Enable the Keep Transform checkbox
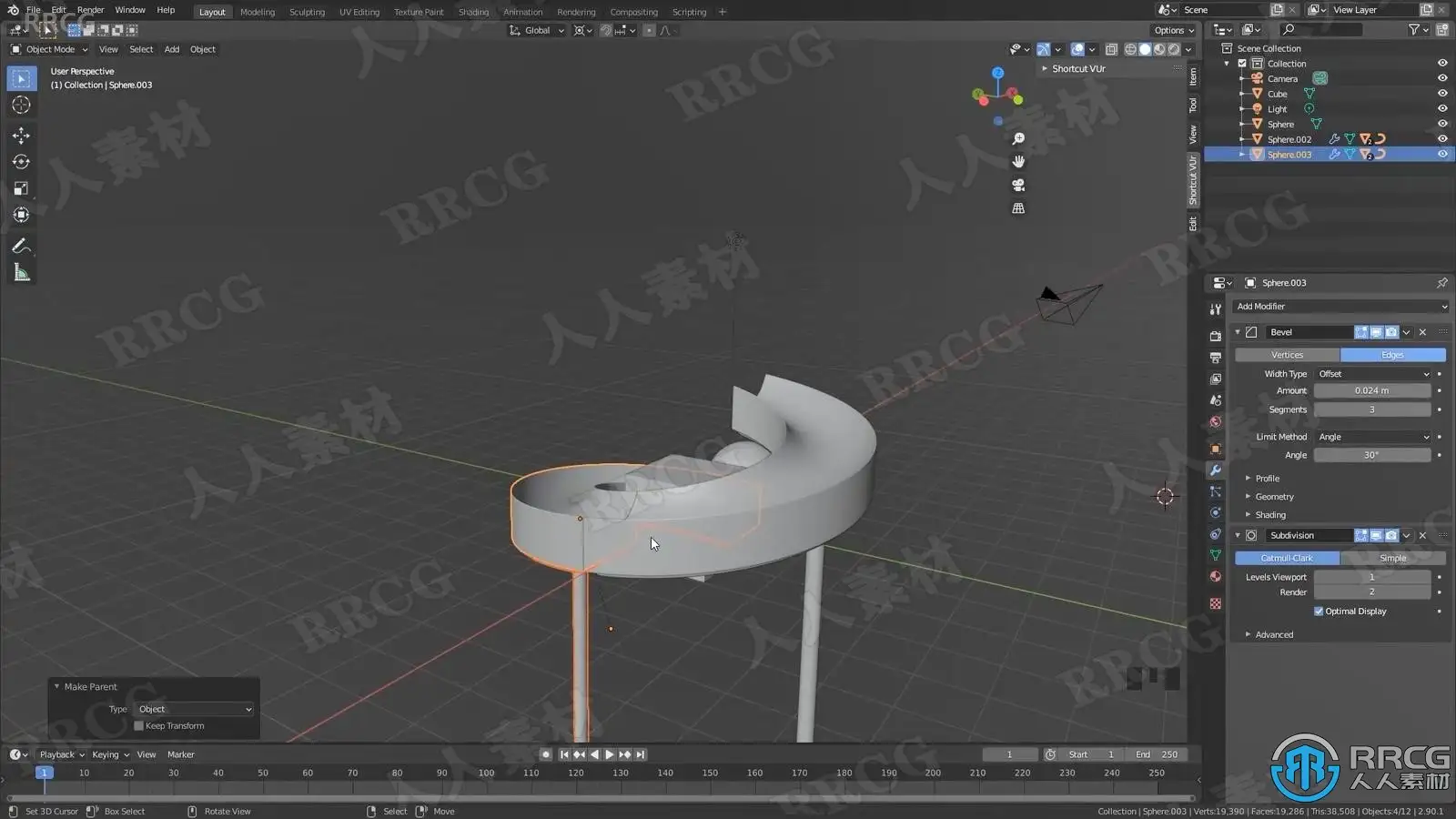 click(139, 726)
